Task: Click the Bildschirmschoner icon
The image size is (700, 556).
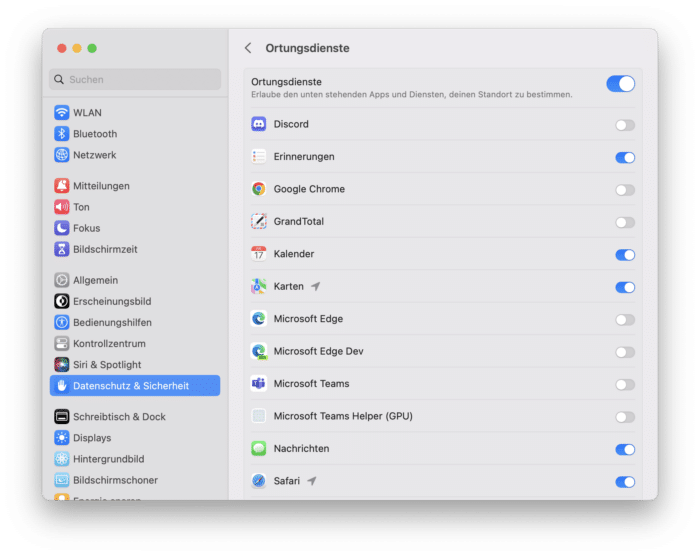Action: click(x=62, y=480)
